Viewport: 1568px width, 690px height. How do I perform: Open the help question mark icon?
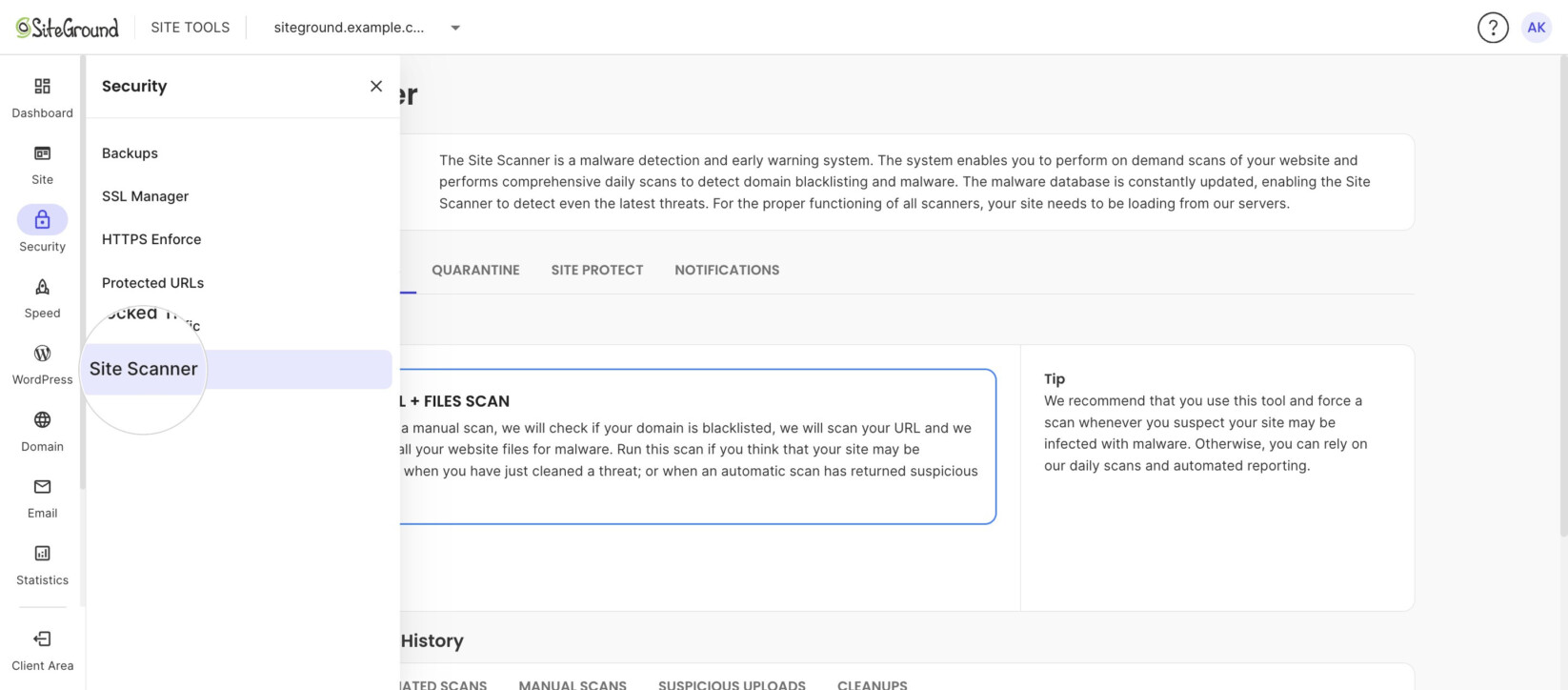[1493, 28]
